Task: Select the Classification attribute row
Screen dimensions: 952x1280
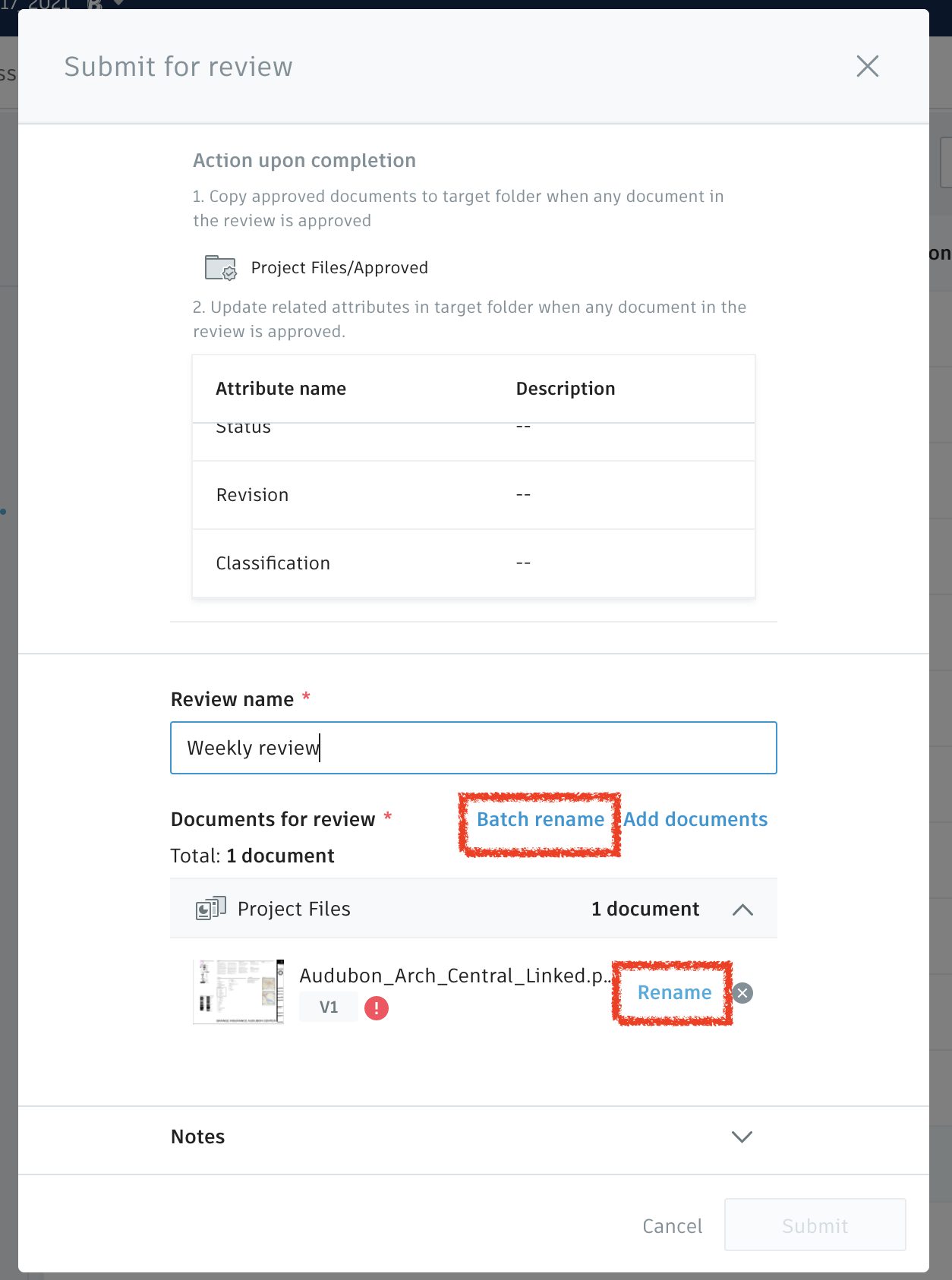Action: coord(473,563)
